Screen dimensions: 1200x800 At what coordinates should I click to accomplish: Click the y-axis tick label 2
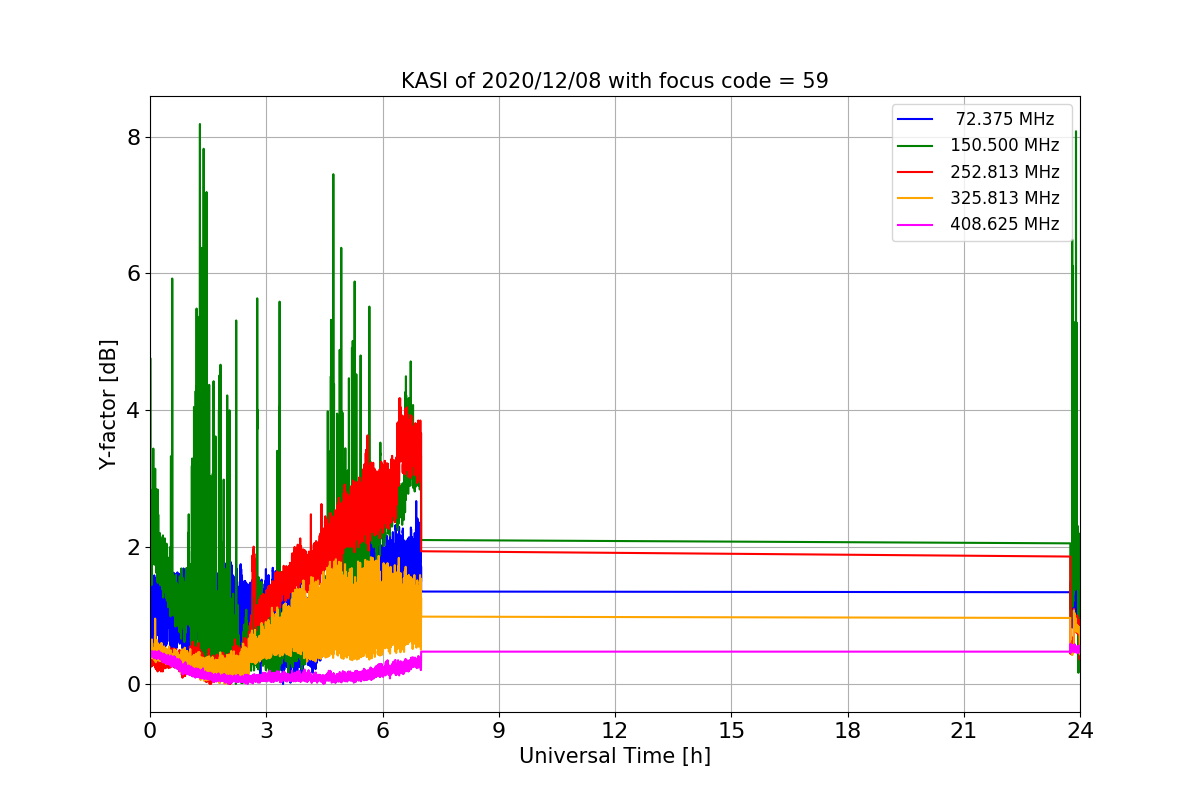point(134,548)
